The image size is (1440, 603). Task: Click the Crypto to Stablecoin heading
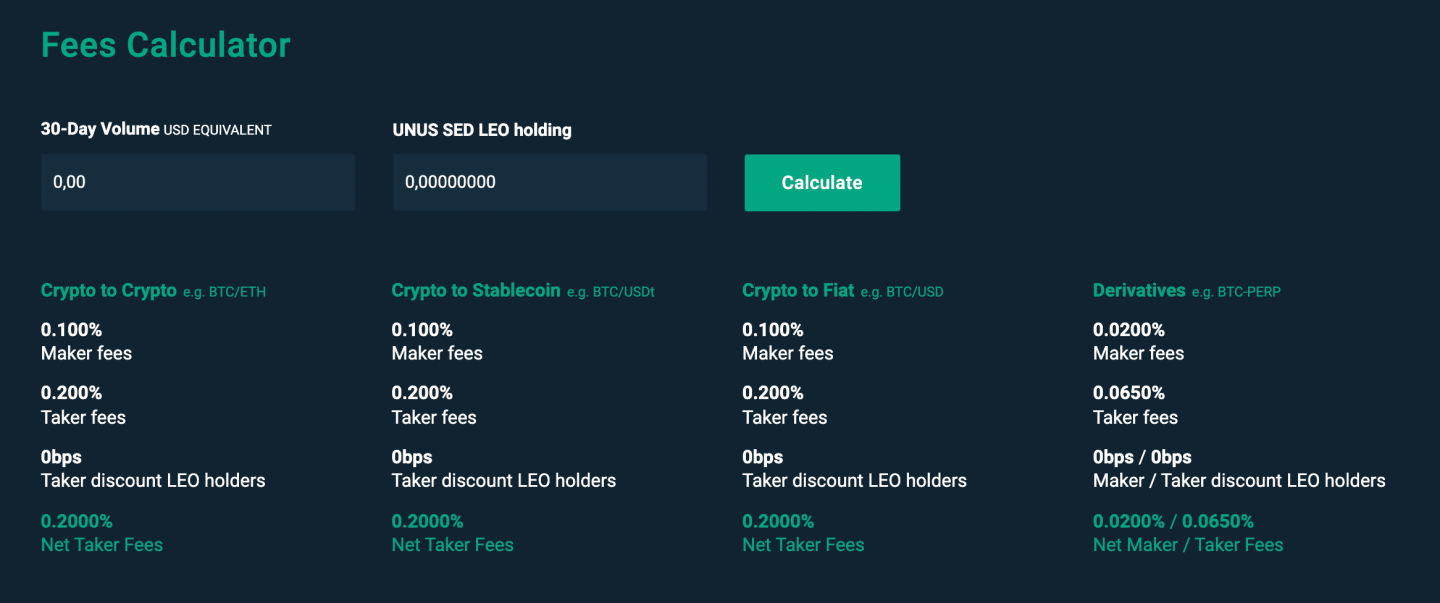tap(476, 291)
